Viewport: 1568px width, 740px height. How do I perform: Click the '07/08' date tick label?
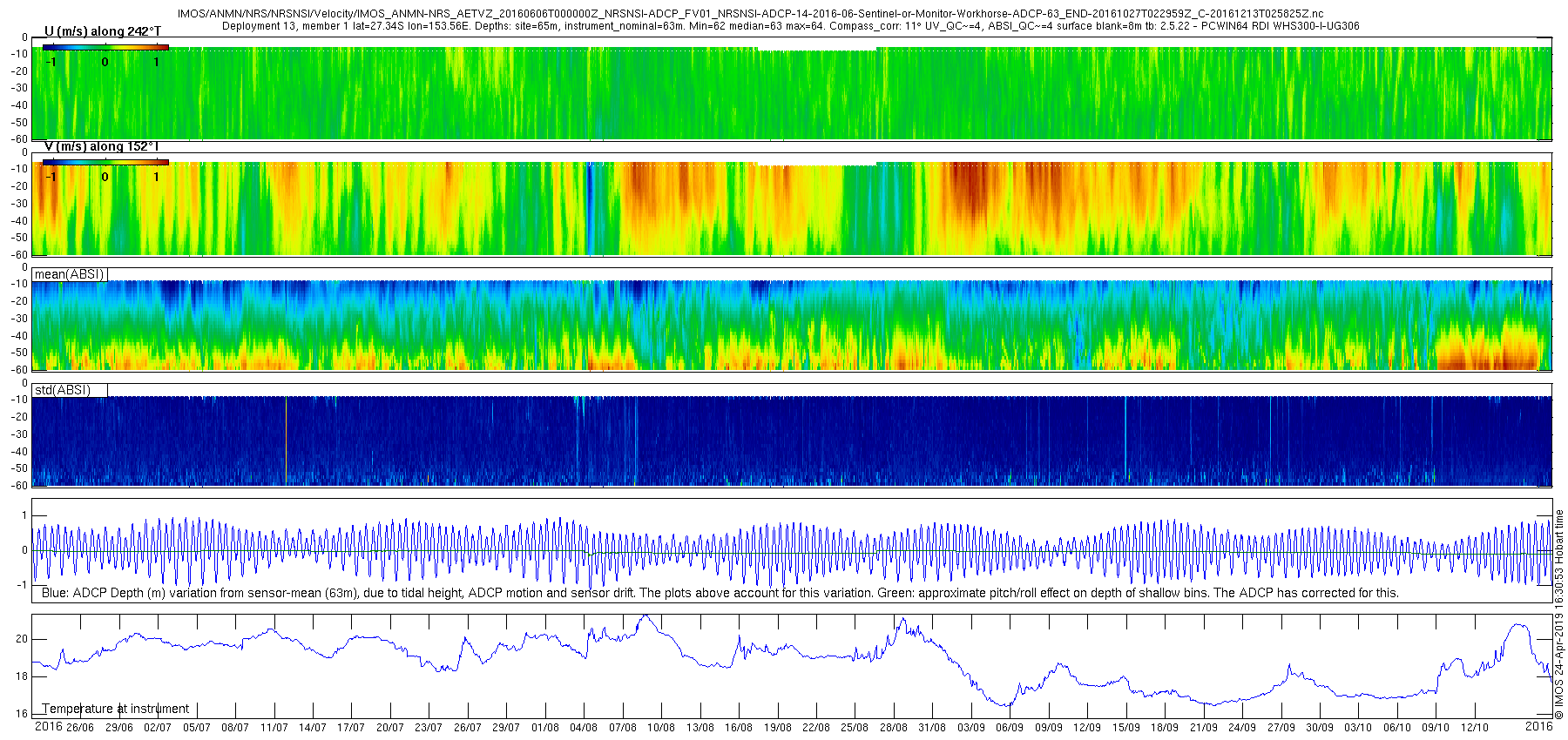tap(623, 728)
